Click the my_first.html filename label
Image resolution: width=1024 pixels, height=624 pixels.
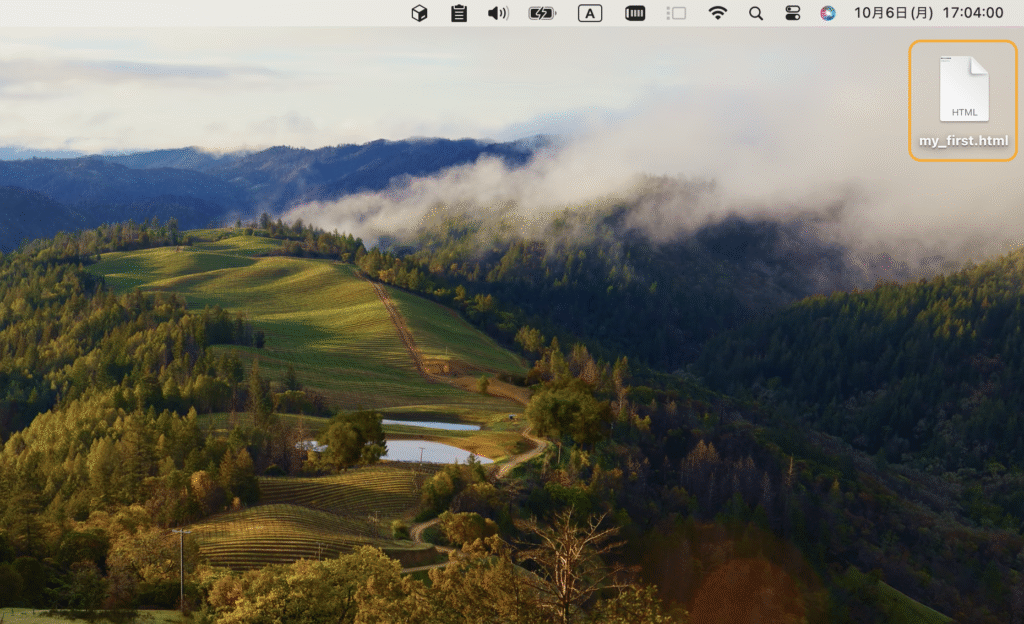coord(964,141)
